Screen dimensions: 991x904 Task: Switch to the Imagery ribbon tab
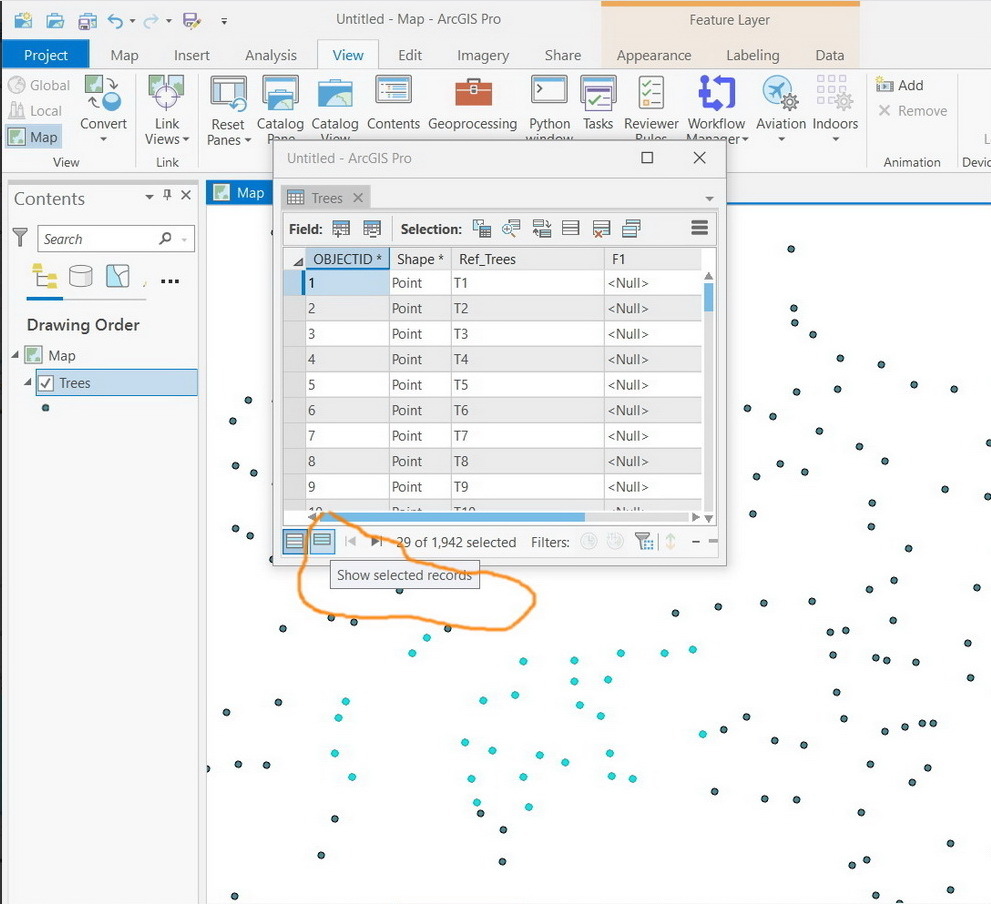[x=483, y=56]
